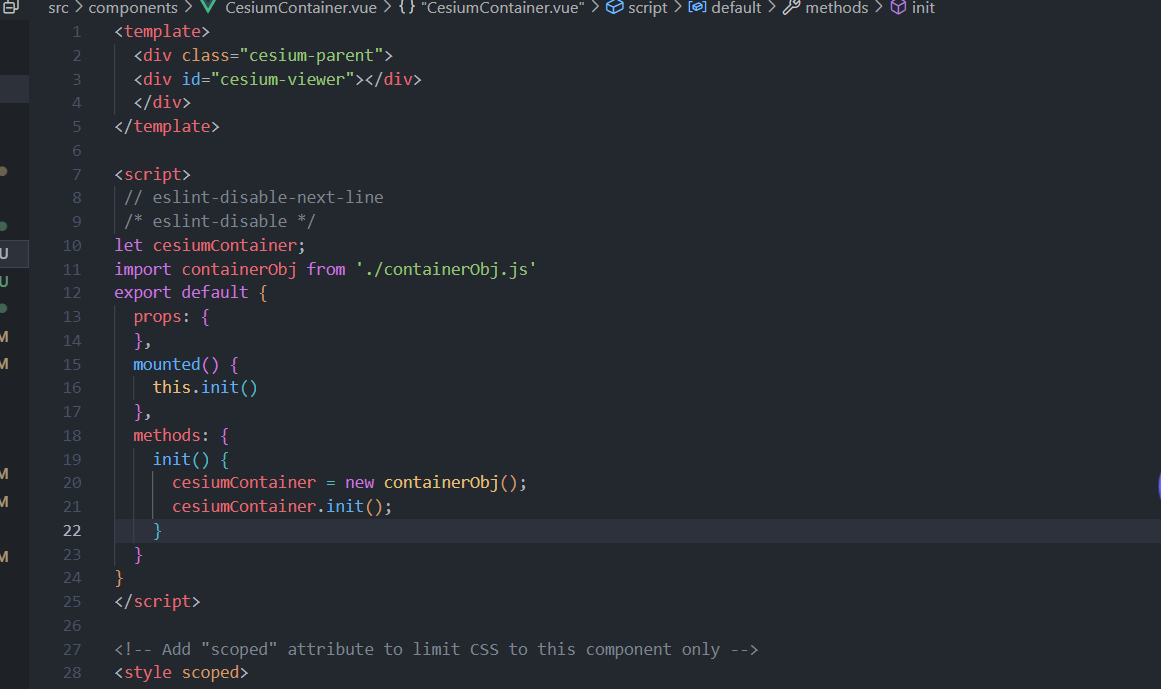Click the closing </div> on line 4
This screenshot has width=1161, height=689.
tap(162, 103)
